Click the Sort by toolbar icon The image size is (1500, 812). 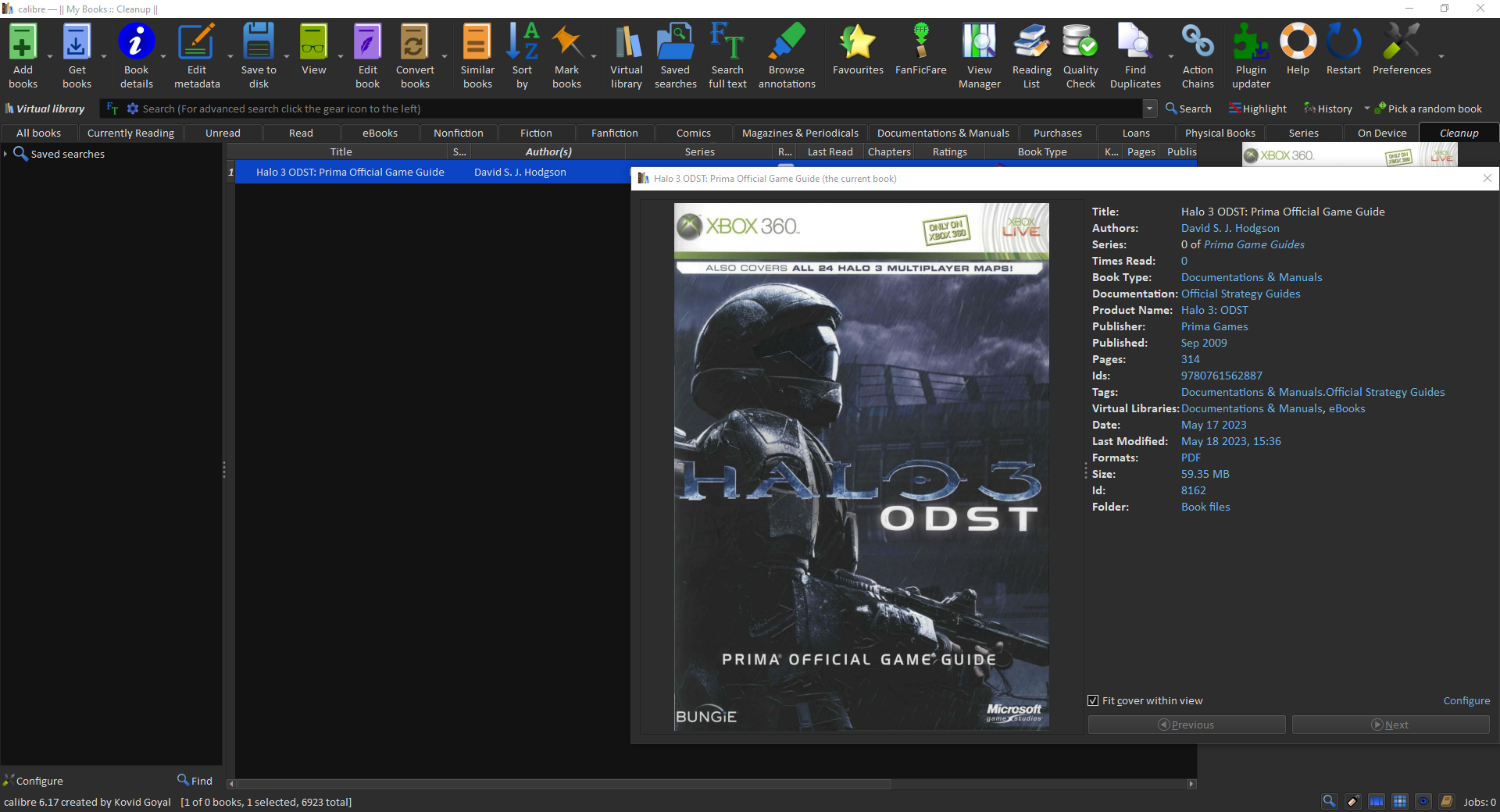tap(522, 42)
